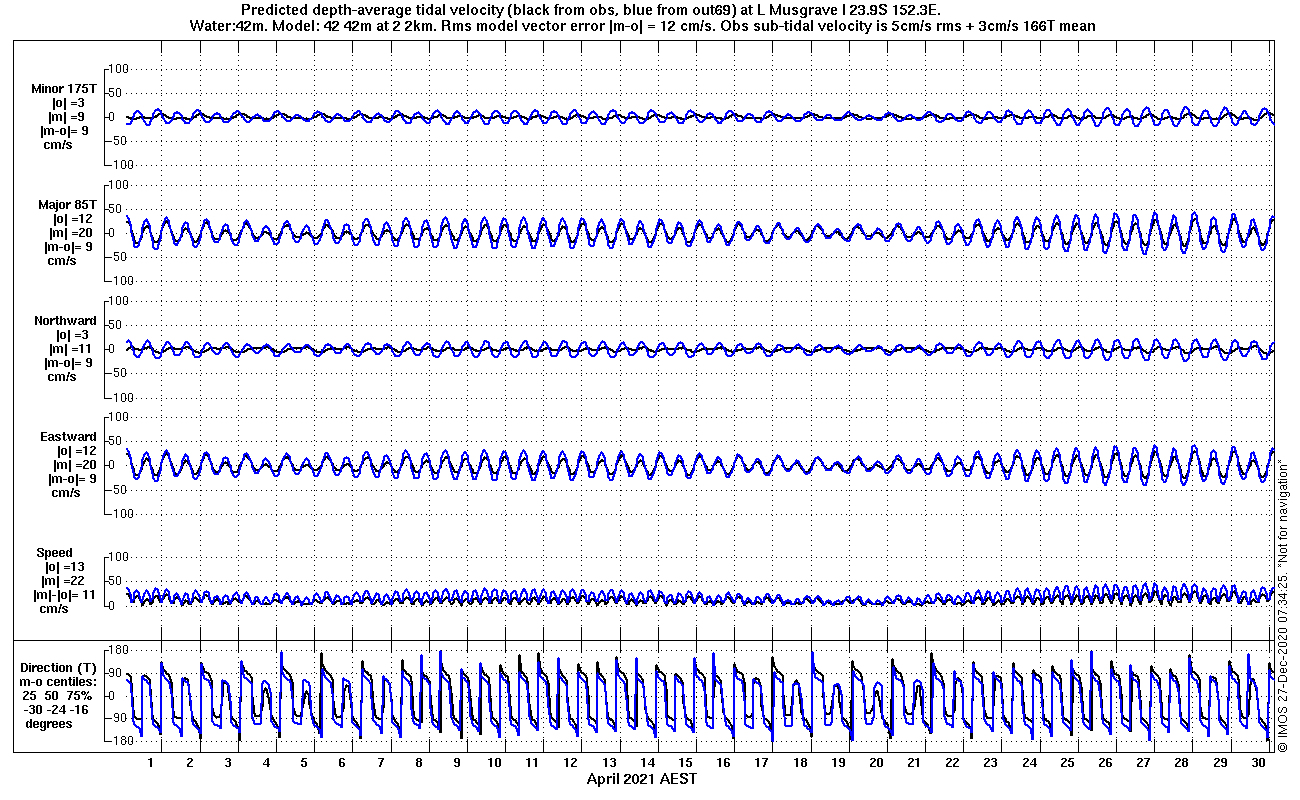The width and height of the screenshot is (1300, 800).
Task: Click '|m| =22' in the Speed panel
Action: coord(63,581)
